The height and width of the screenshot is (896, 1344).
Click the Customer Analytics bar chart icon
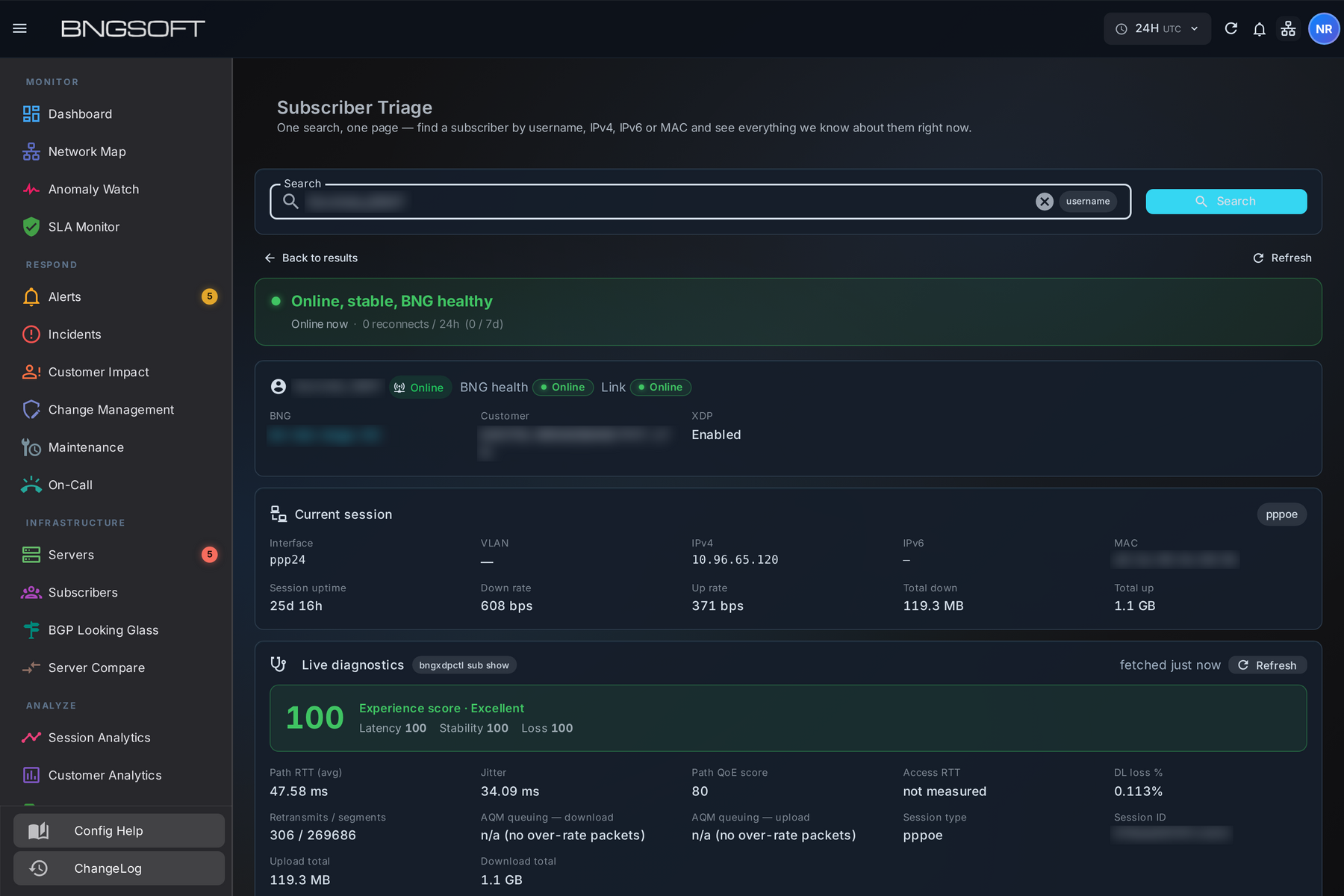coord(31,775)
